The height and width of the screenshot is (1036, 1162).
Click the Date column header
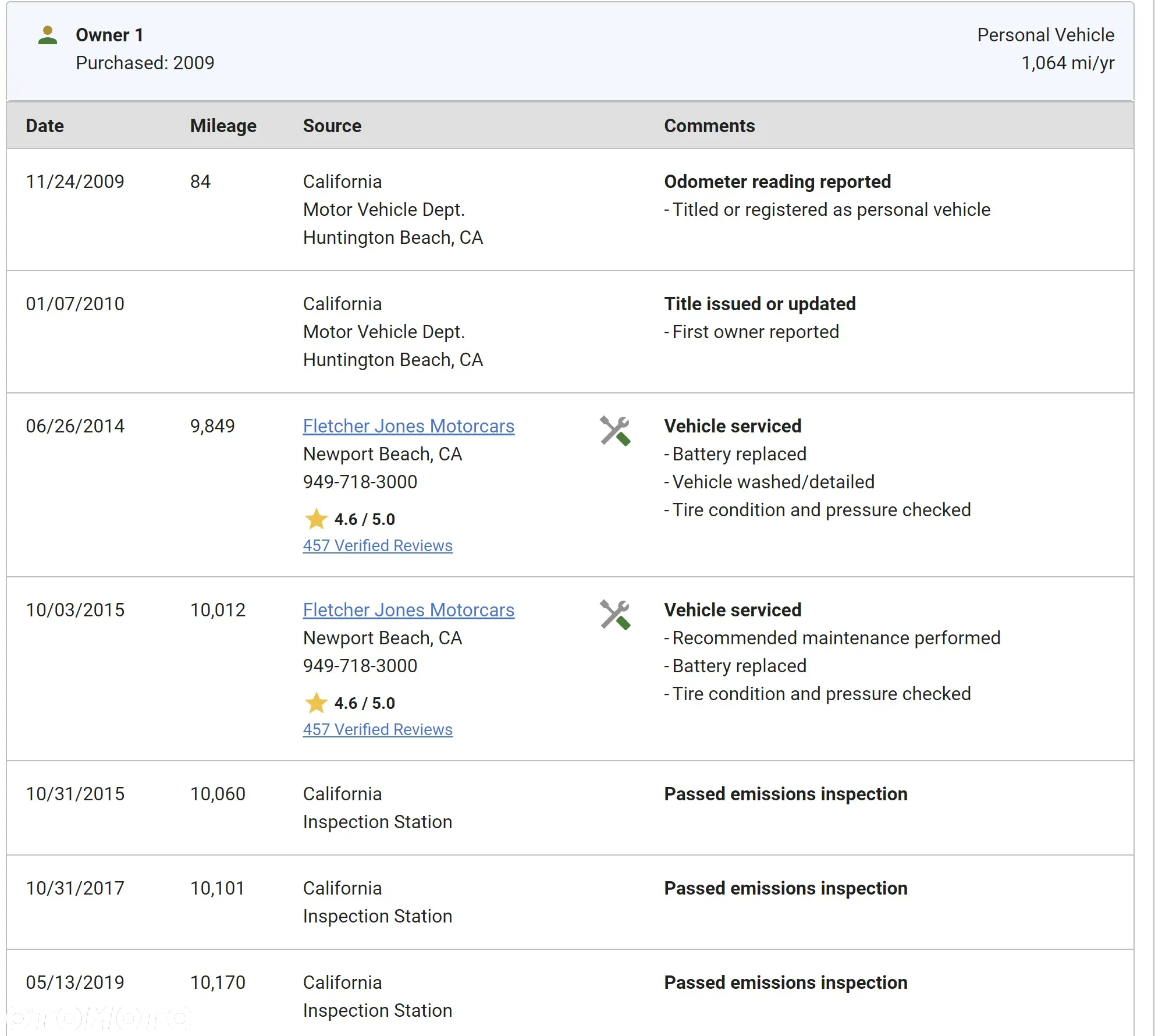pos(45,126)
